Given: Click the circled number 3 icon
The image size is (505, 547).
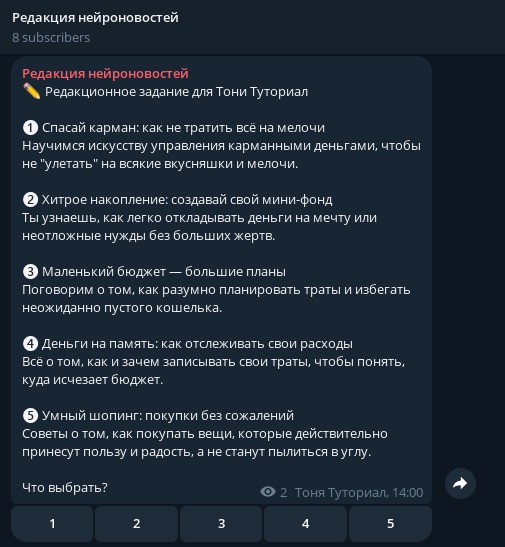Looking at the screenshot, I should [x=30, y=272].
